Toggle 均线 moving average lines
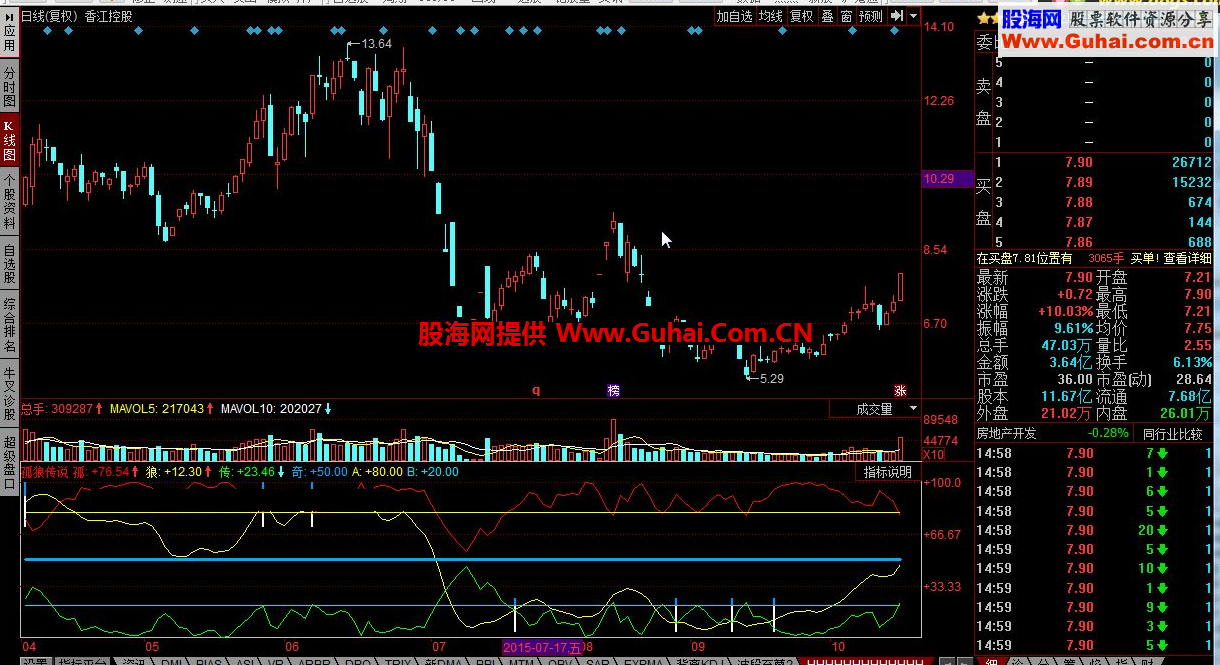The width and height of the screenshot is (1220, 665). pos(770,16)
